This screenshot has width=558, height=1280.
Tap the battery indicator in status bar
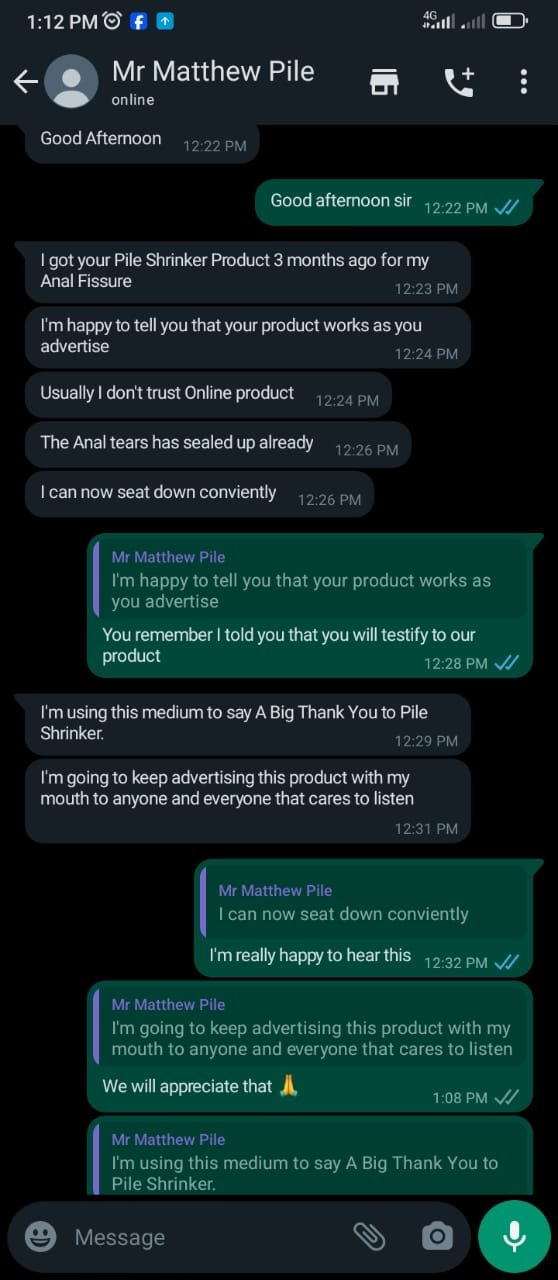(x=510, y=20)
